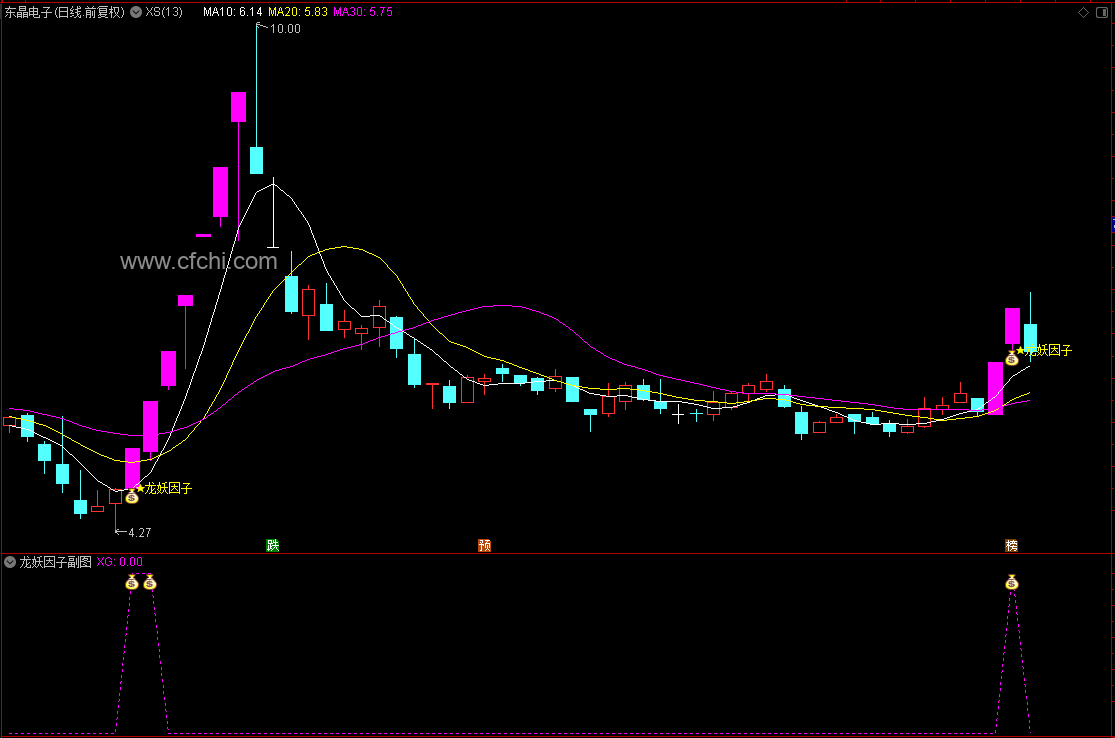Click the first yellow ★龙妖因子 label at bottom left
The height and width of the screenshot is (738, 1115).
click(x=164, y=488)
